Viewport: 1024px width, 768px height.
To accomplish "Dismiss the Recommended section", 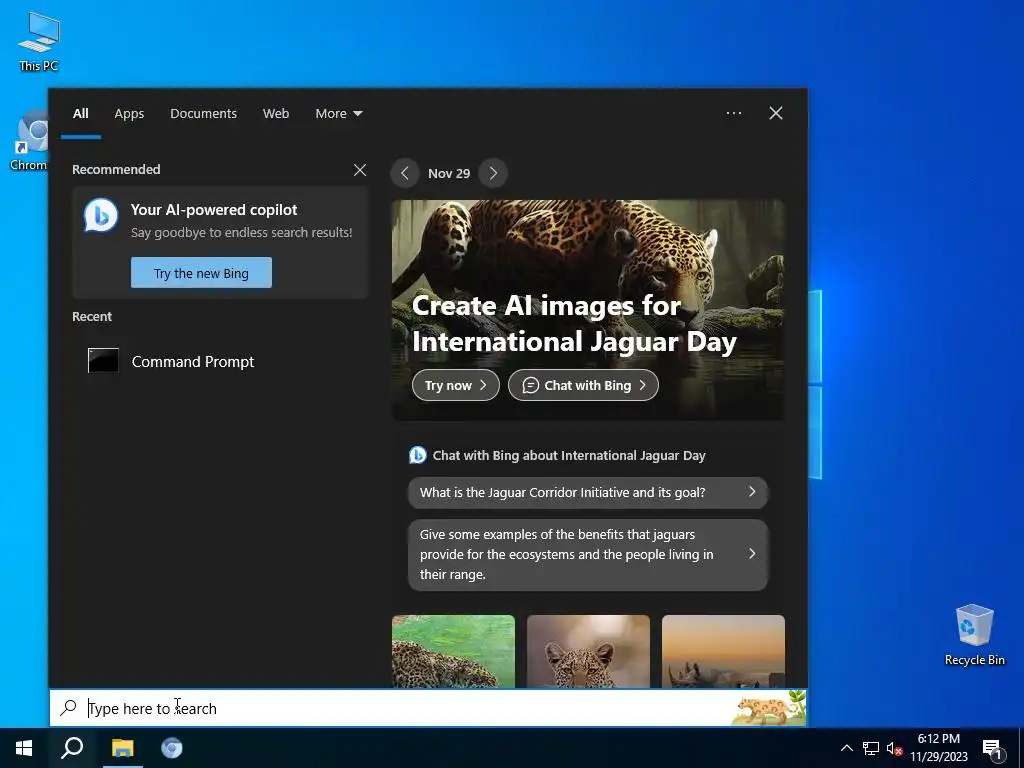I will pos(360,170).
